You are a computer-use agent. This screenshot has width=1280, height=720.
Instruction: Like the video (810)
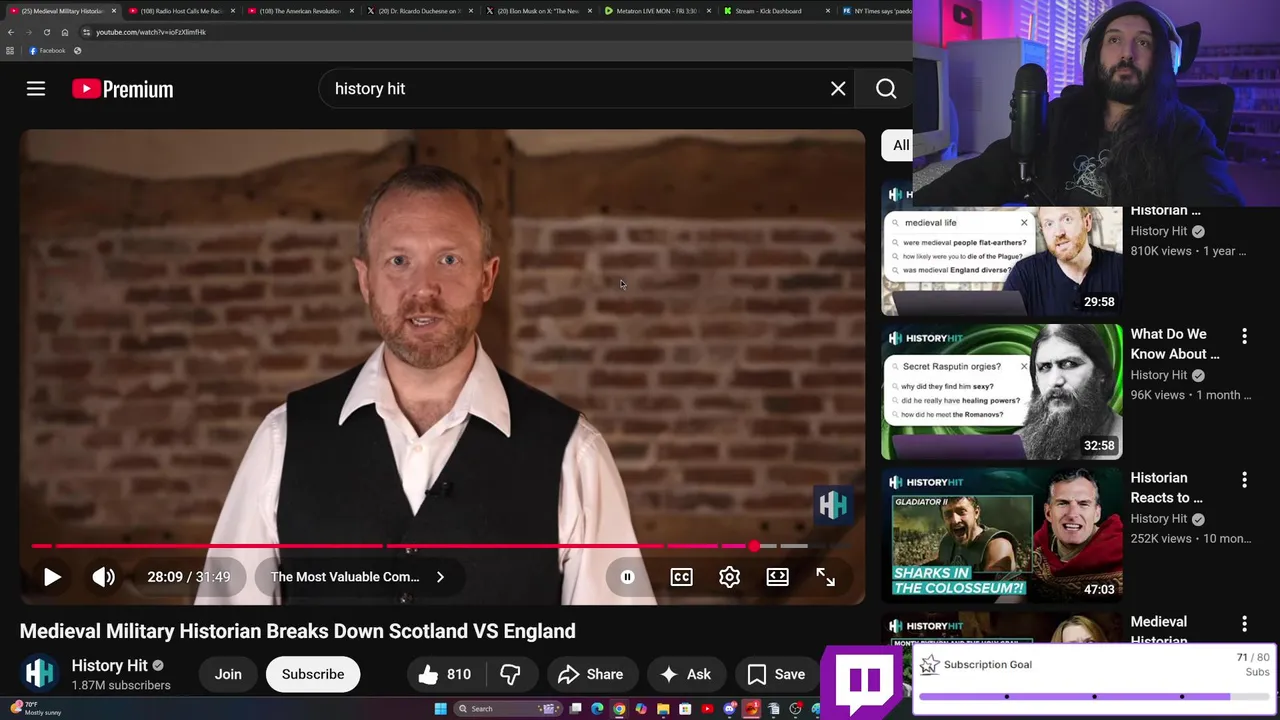pos(445,674)
